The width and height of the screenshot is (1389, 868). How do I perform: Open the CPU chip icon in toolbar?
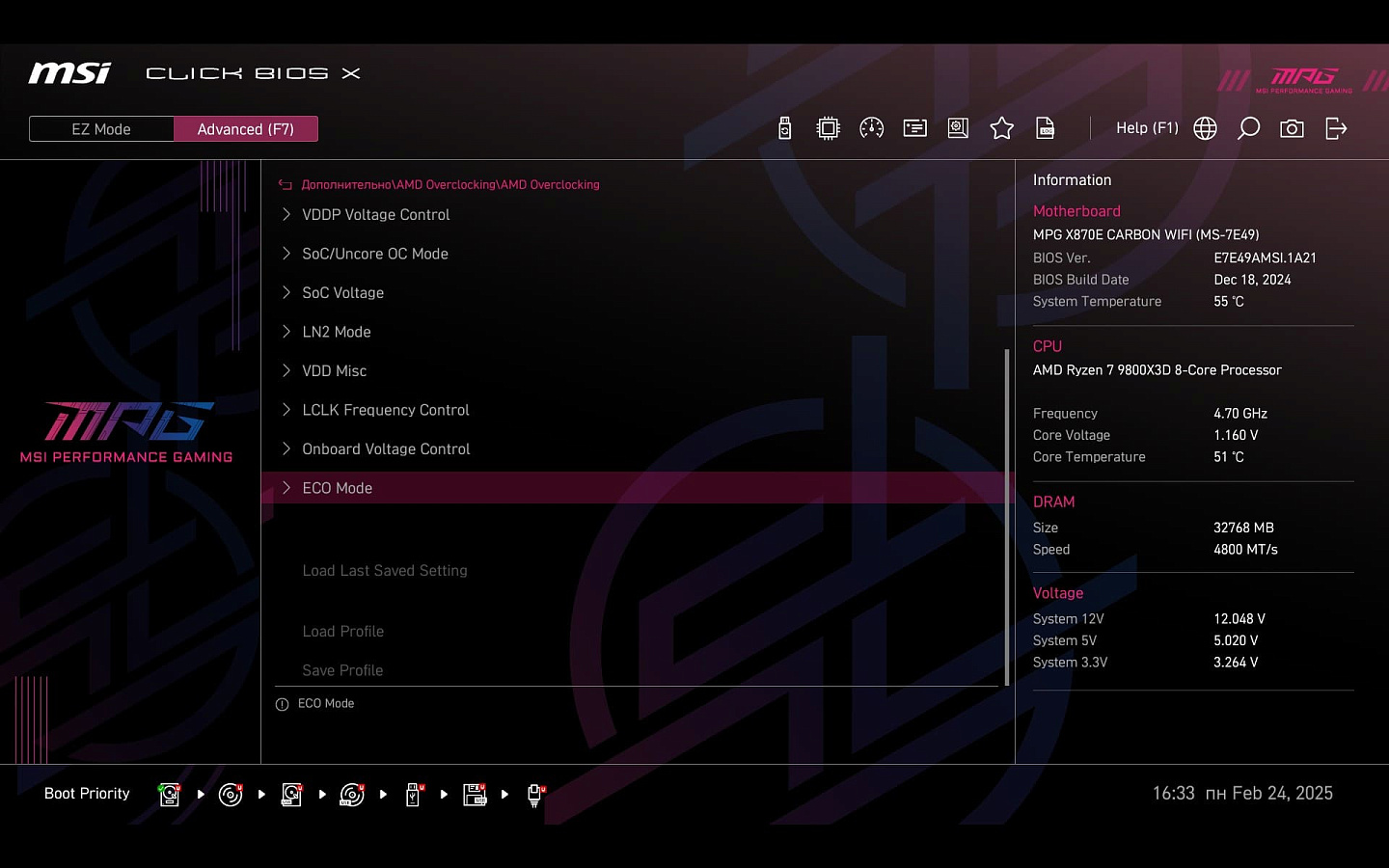tap(828, 128)
